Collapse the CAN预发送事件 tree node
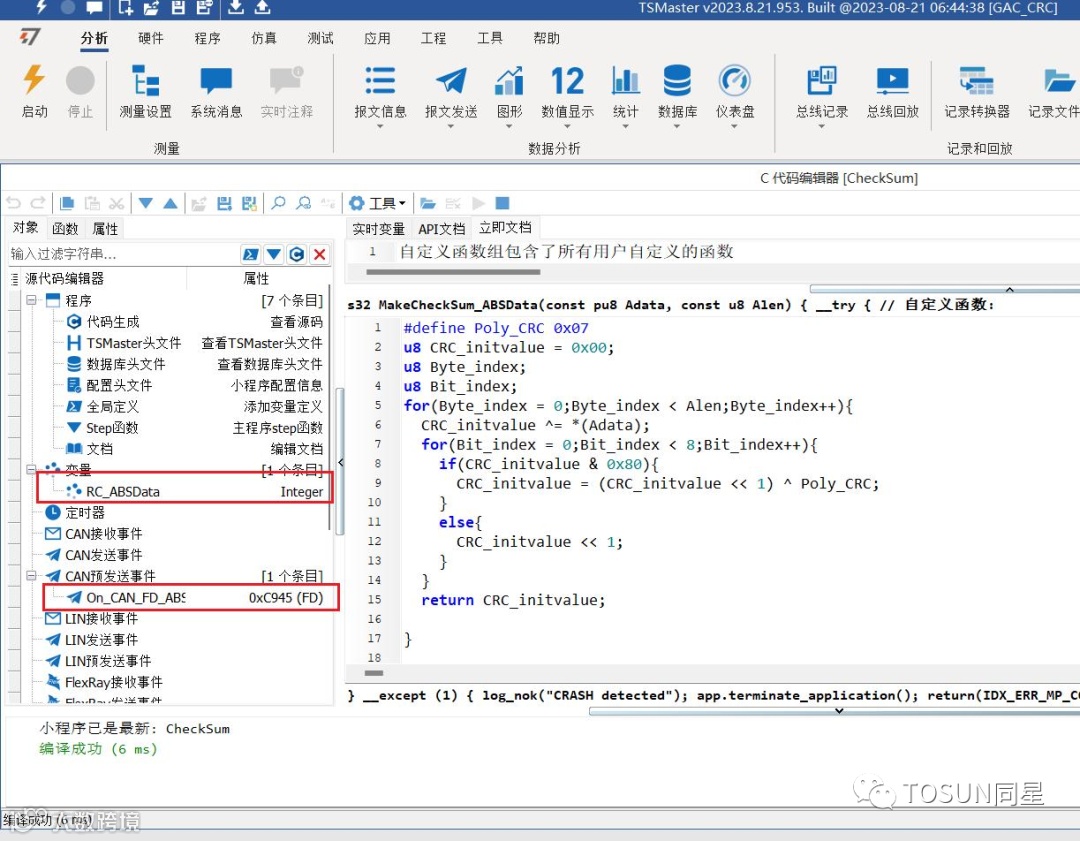Viewport: 1080px width, 841px height. (31, 575)
